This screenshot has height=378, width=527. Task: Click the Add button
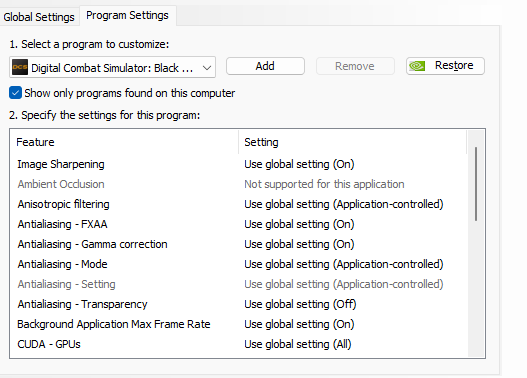[x=265, y=66]
